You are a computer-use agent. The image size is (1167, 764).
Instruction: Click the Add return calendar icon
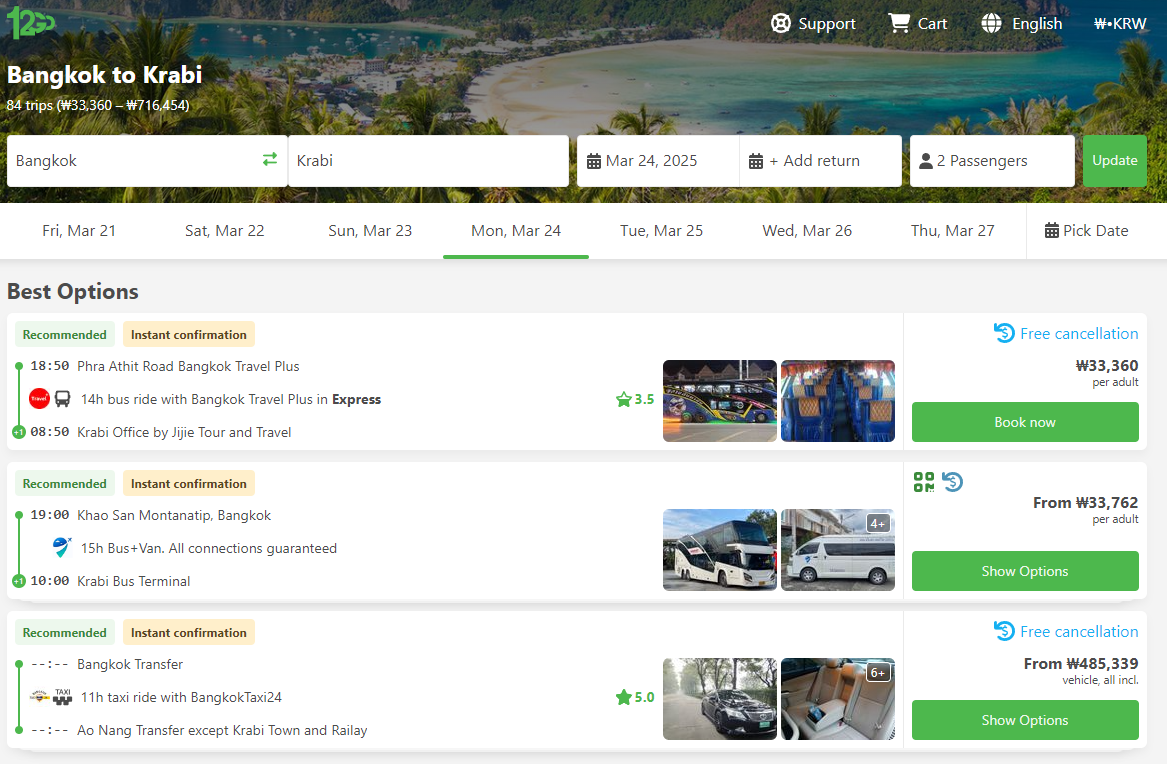pos(755,161)
